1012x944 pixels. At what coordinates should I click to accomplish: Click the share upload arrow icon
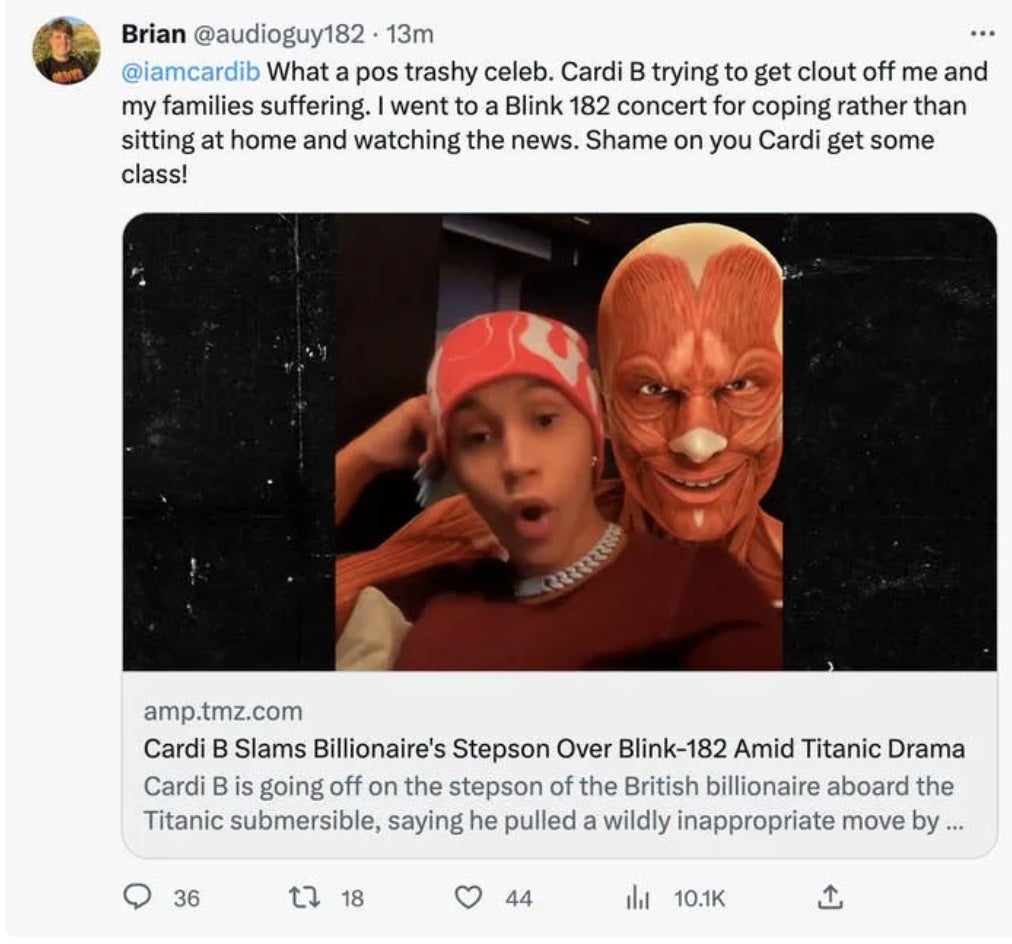pos(830,898)
